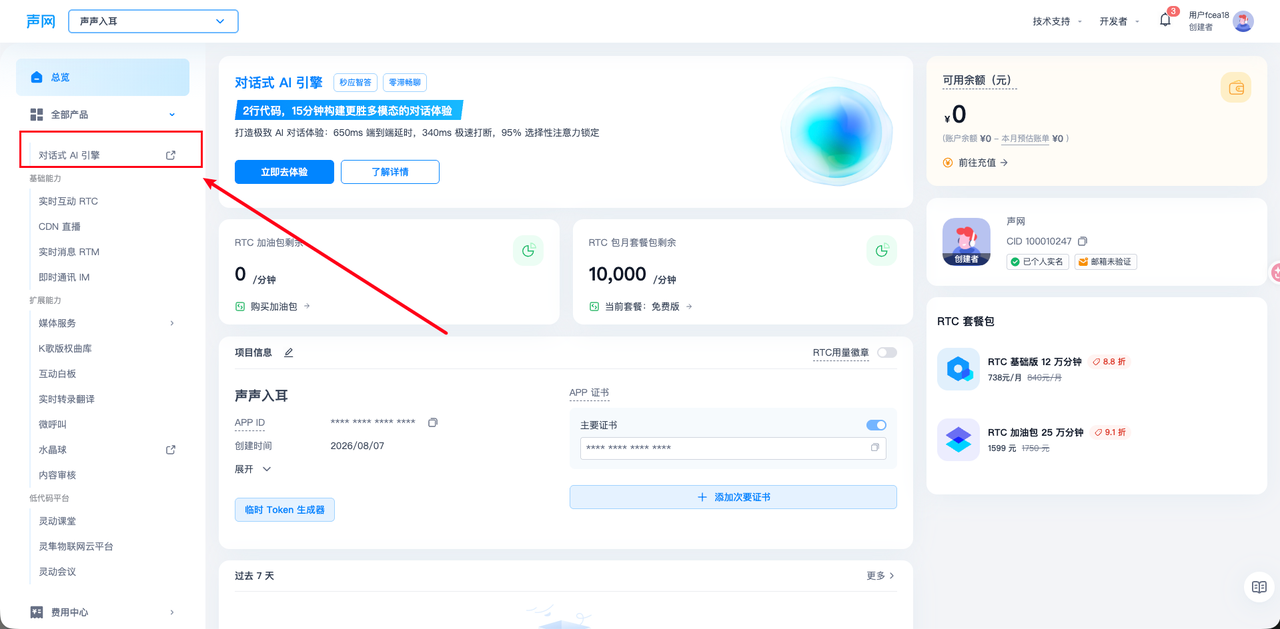This screenshot has height=629, width=1280.
Task: Open external link icon beside 水晶球
Action: (171, 450)
